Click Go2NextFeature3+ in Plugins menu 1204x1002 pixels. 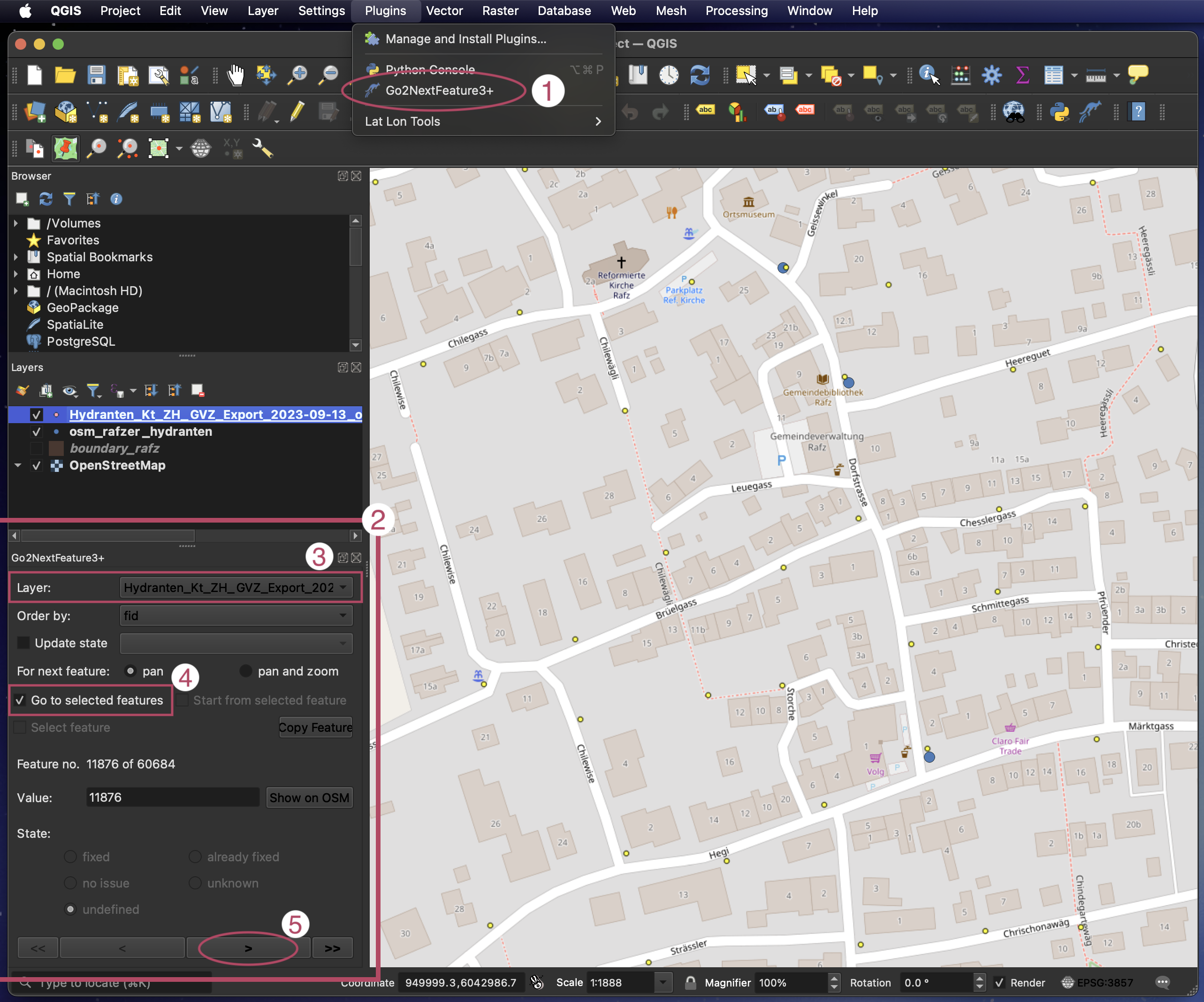[x=439, y=91]
